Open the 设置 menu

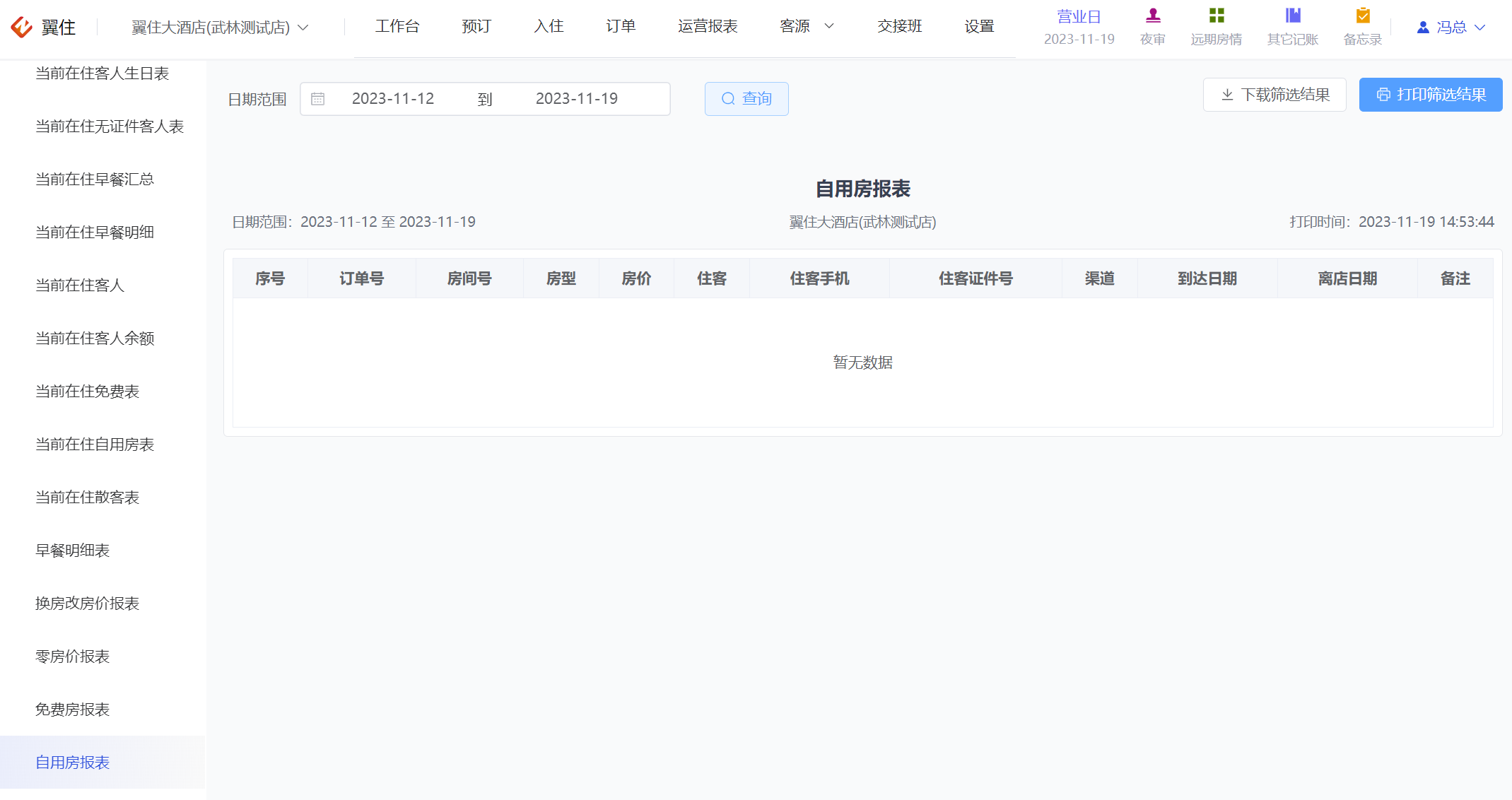[x=979, y=26]
